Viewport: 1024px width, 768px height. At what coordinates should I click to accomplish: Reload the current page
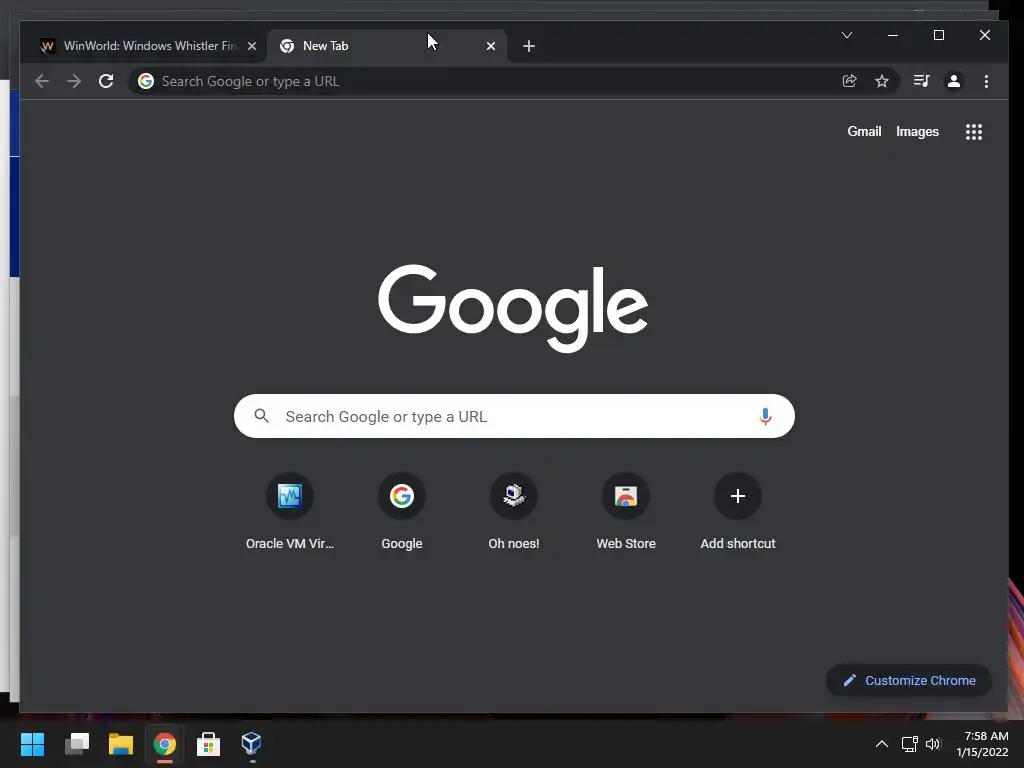[x=106, y=81]
